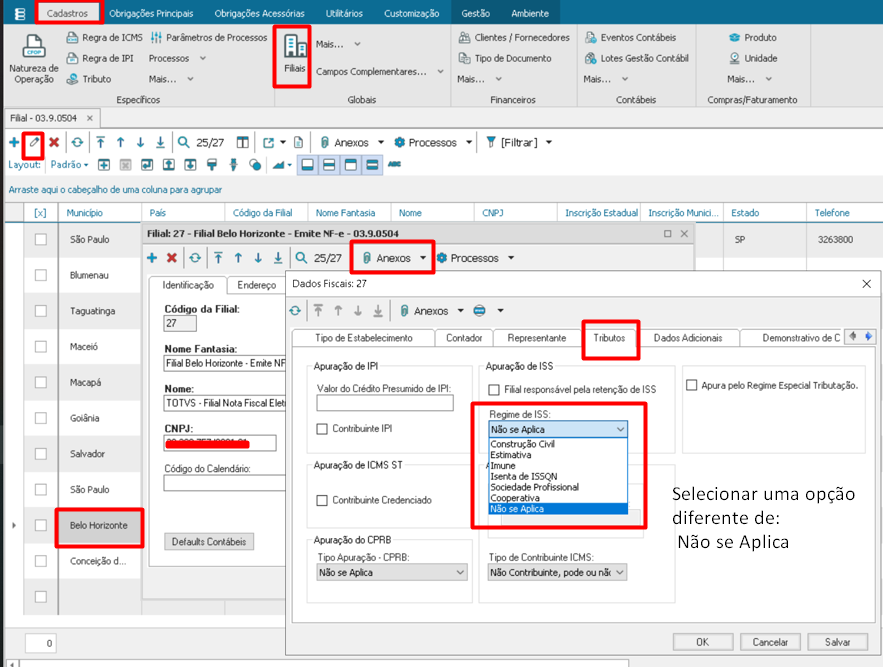Click the column layout icon in main toolbar

(242, 143)
